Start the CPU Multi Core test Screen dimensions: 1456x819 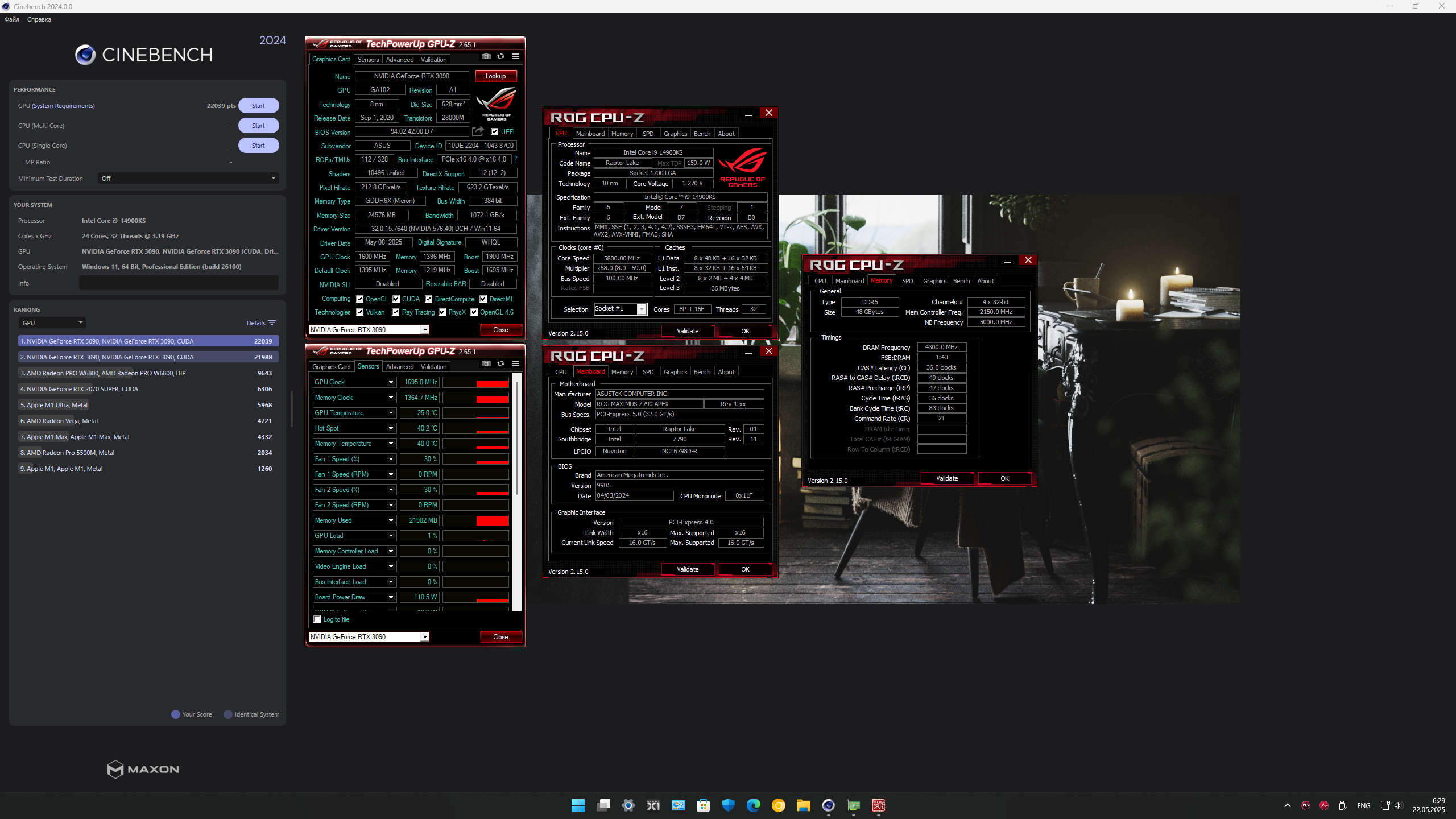[258, 126]
